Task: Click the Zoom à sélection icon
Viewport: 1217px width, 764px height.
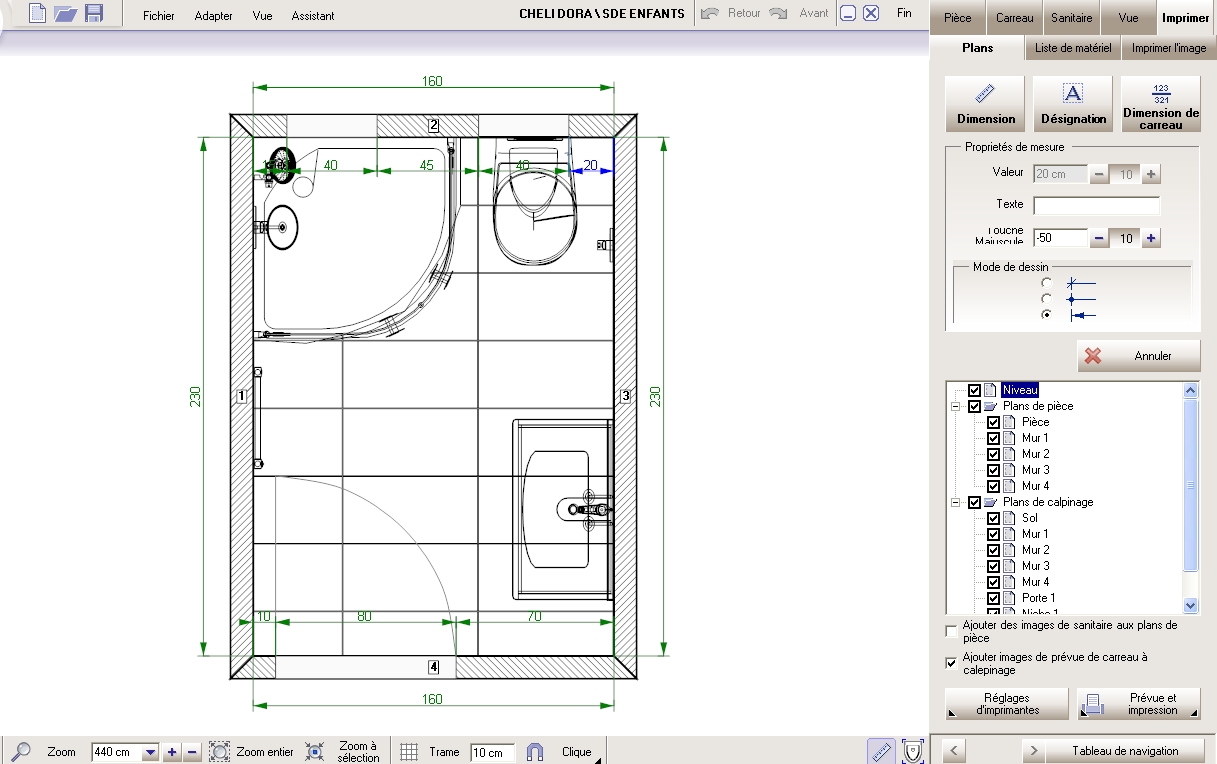Action: click(x=315, y=752)
